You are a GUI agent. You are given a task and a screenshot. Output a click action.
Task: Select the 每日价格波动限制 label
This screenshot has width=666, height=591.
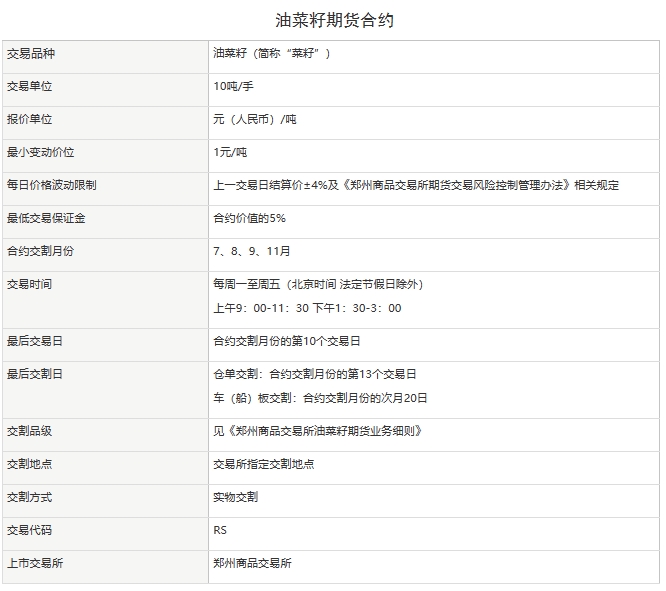(51, 186)
